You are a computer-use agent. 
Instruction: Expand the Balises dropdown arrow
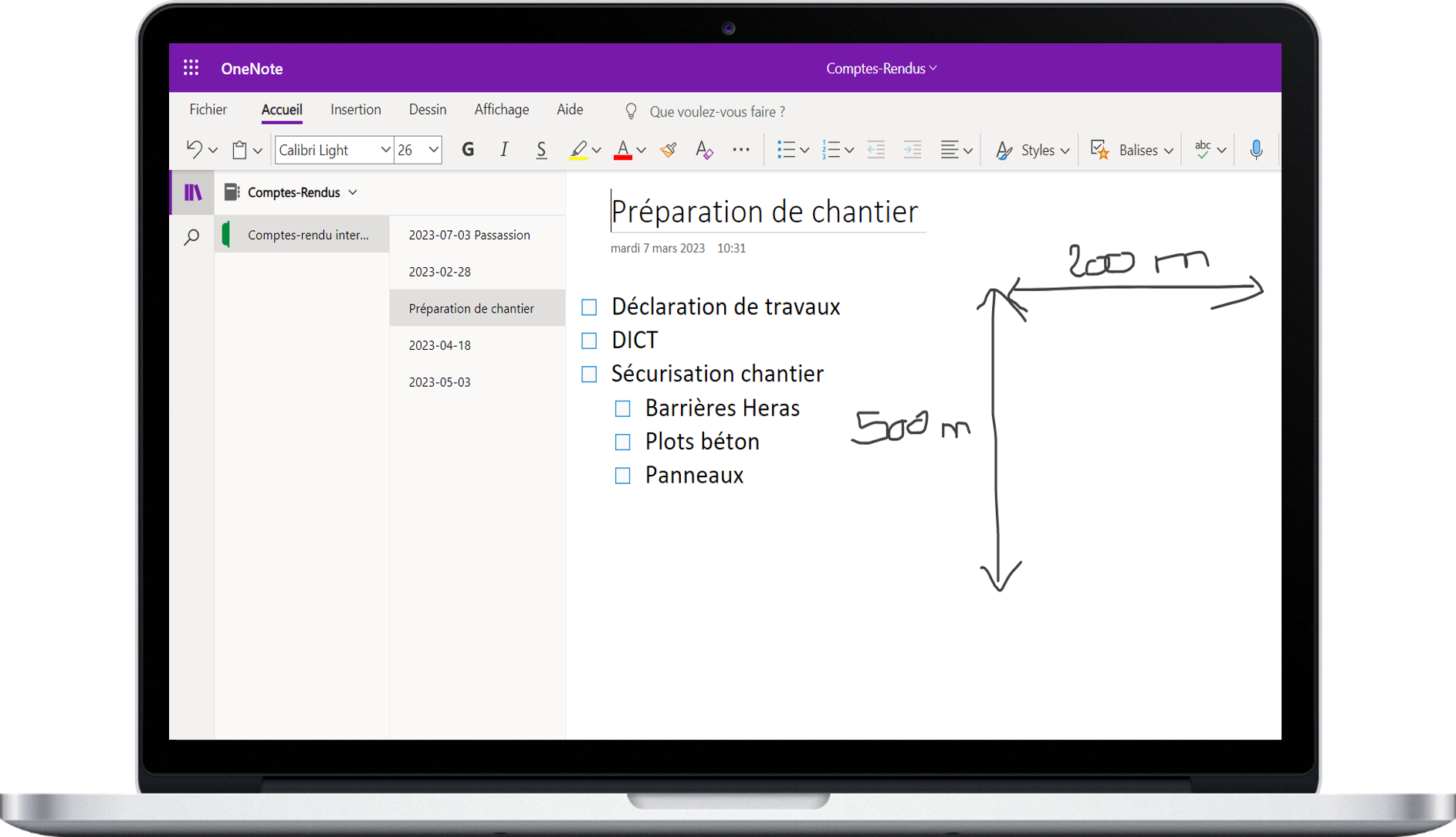1169,151
